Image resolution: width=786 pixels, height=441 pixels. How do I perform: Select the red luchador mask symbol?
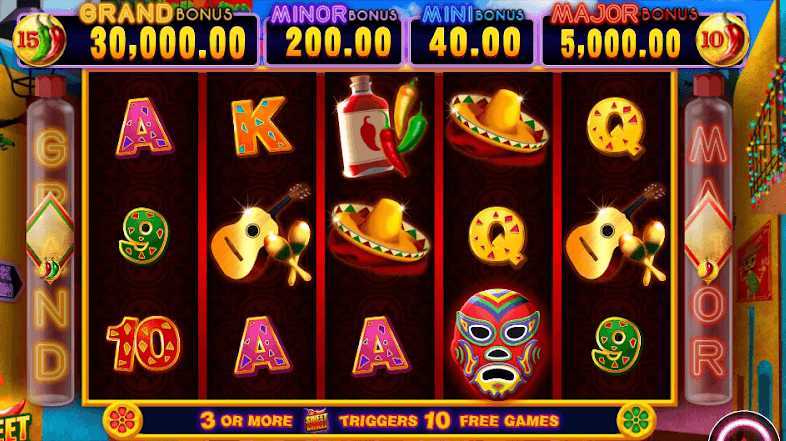pyautogui.click(x=496, y=343)
